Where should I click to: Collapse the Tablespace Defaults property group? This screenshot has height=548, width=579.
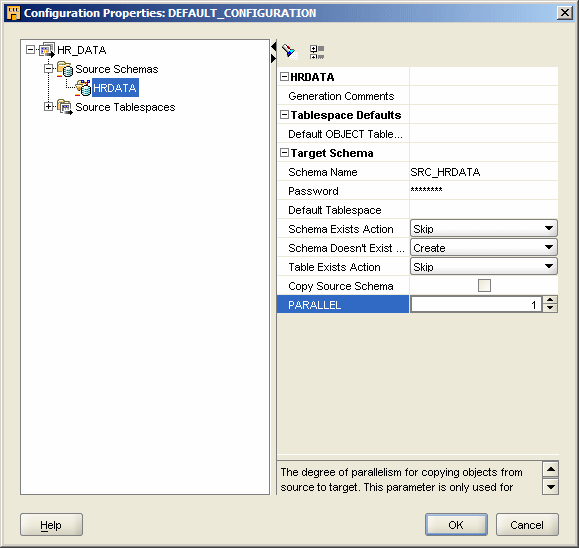tap(284, 115)
